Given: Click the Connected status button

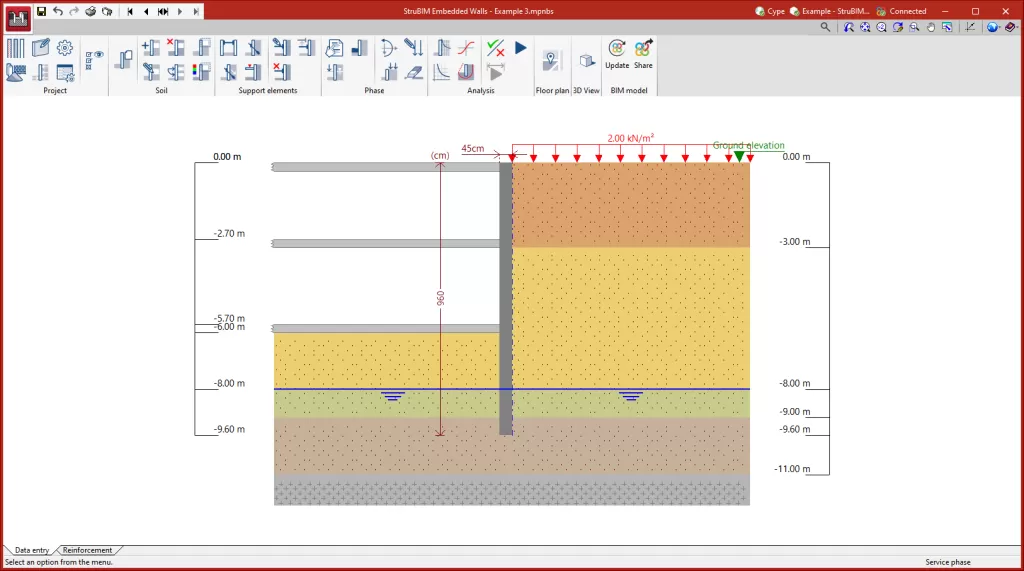Looking at the screenshot, I should coord(901,11).
